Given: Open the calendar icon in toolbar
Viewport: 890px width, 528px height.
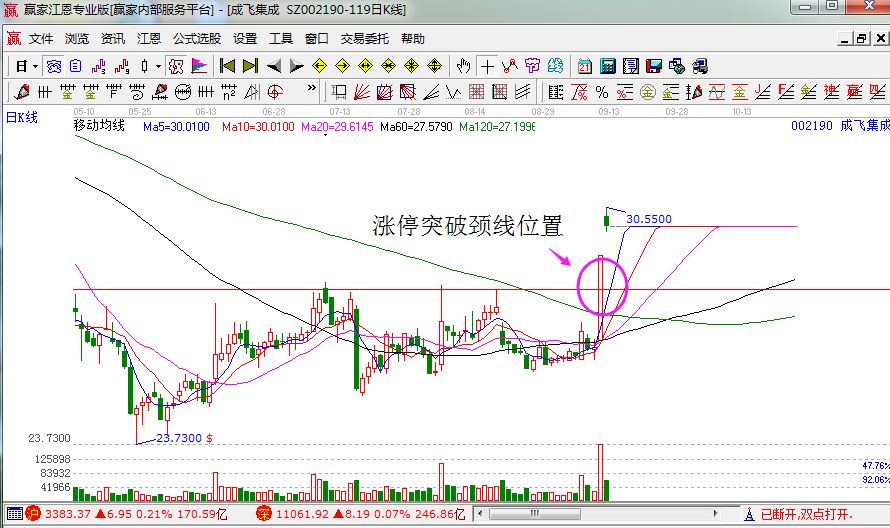Looking at the screenshot, I should click(584, 66).
